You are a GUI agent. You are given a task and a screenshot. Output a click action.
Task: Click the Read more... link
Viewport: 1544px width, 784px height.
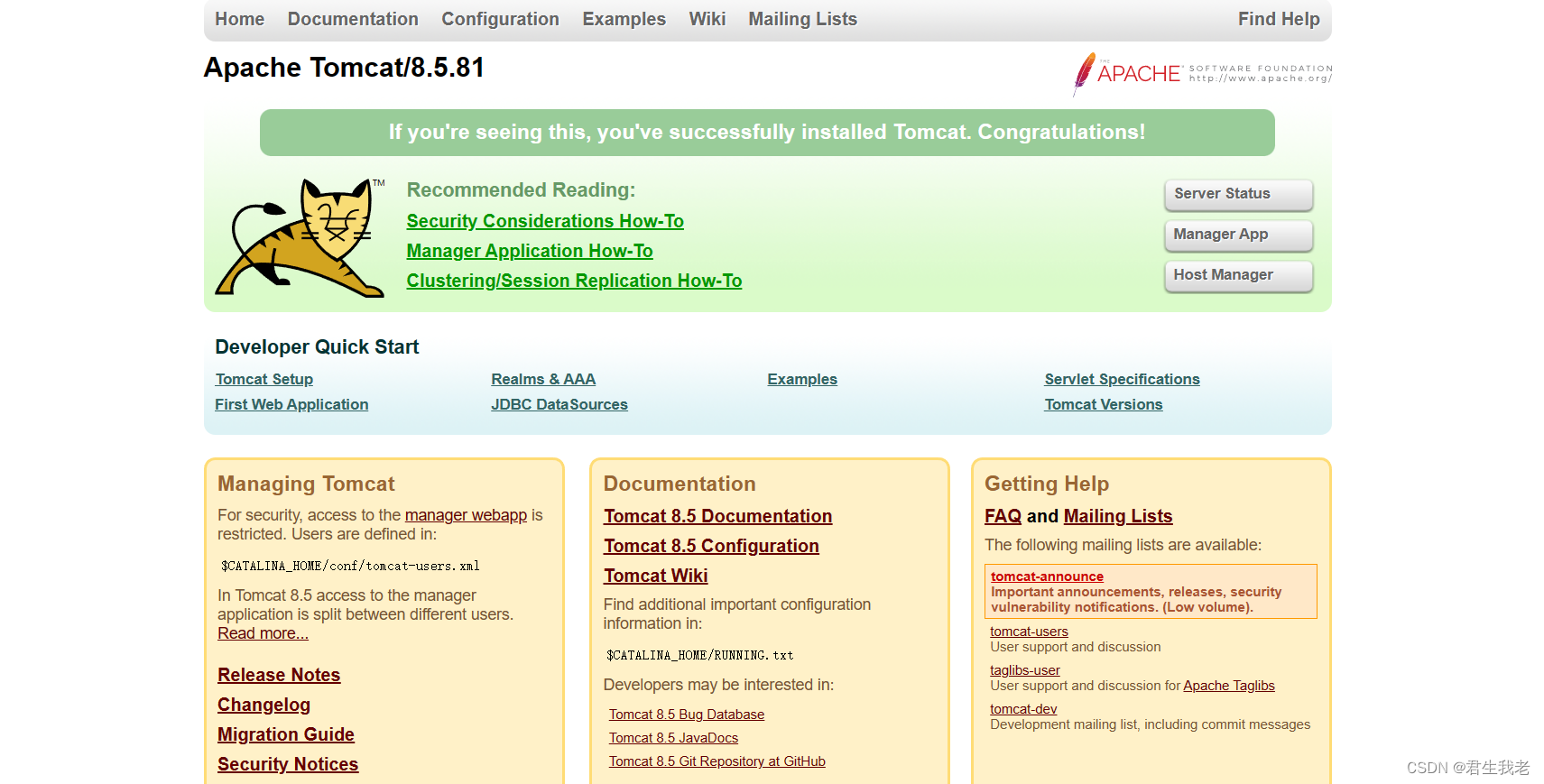click(x=263, y=633)
